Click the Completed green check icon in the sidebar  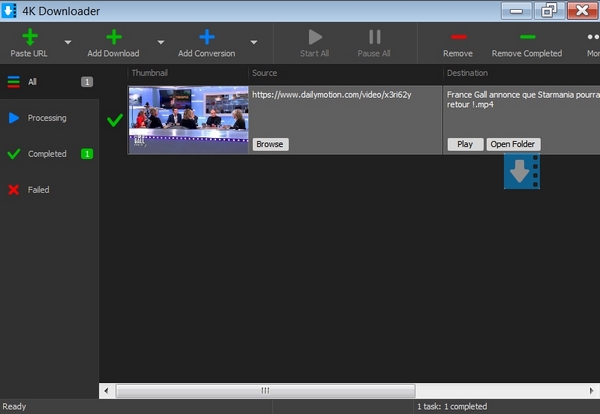[x=14, y=154]
